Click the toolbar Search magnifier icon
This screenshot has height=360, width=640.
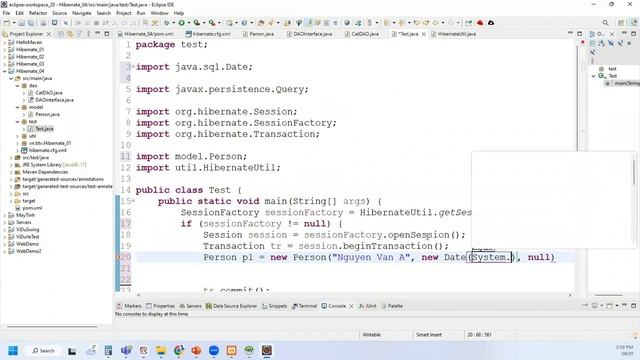tap(606, 23)
